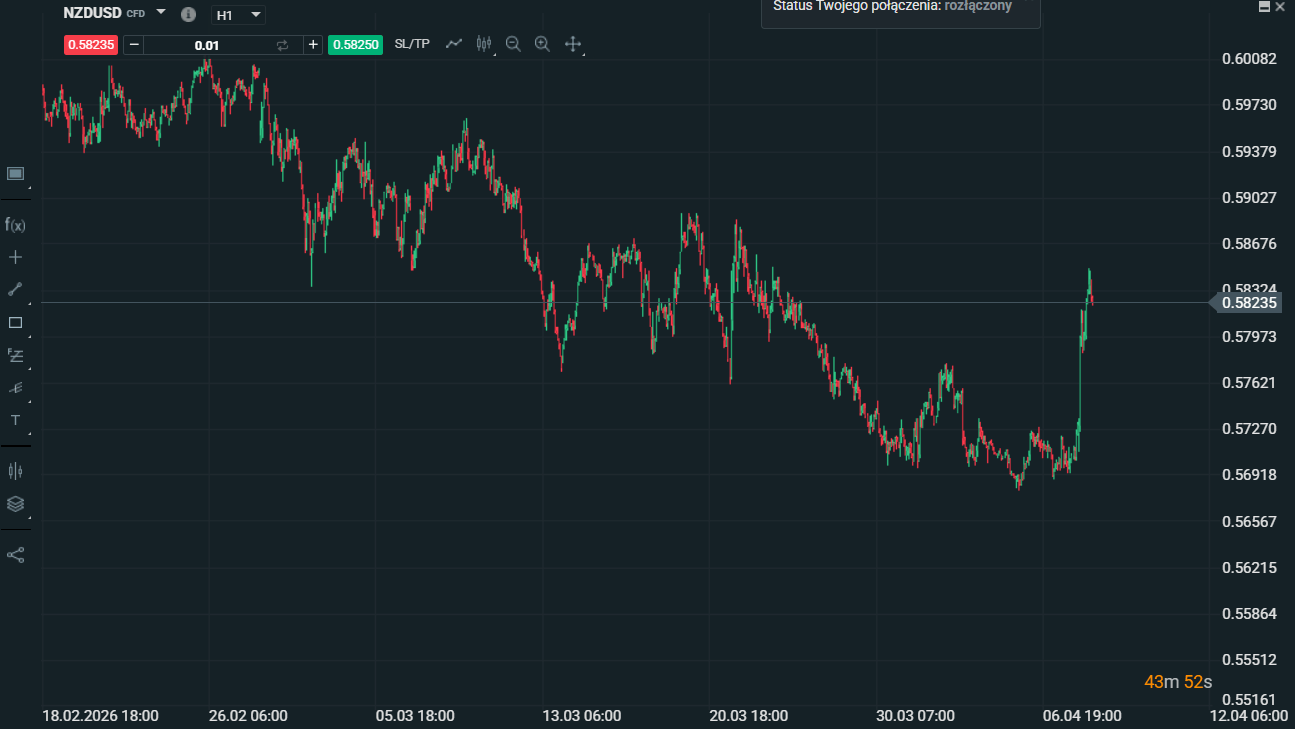The image size is (1295, 729).
Task: Open the layers objects list icon
Action: point(15,504)
